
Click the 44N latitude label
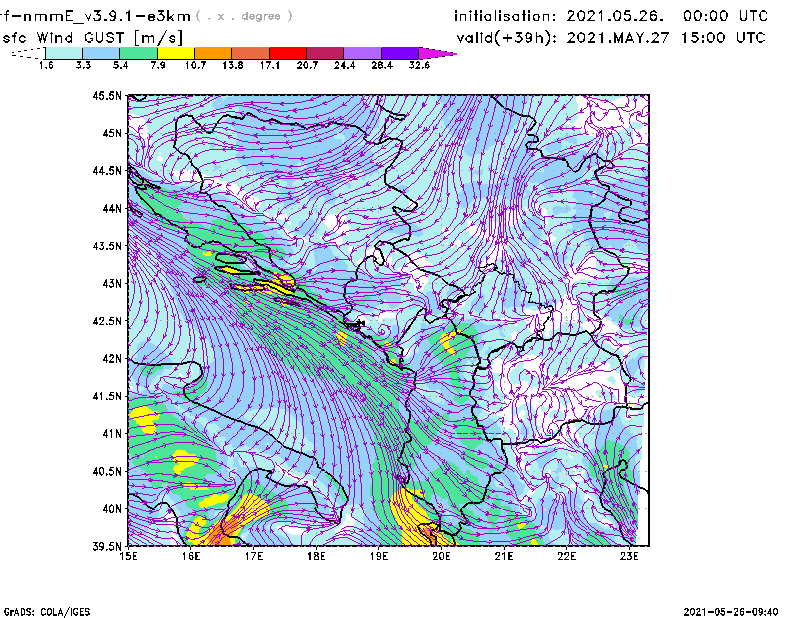point(112,208)
